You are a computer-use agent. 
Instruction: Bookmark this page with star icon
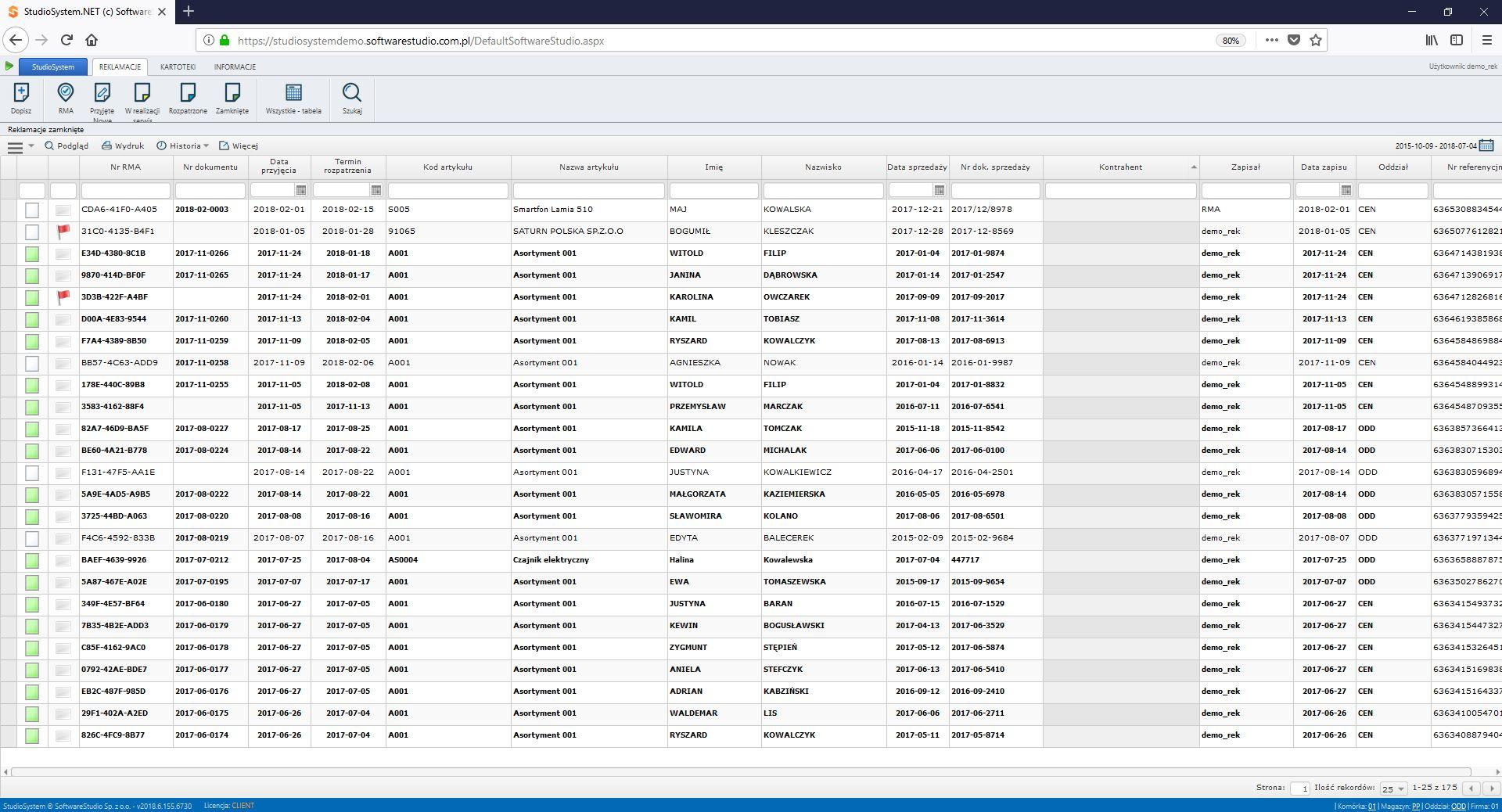click(x=1316, y=40)
